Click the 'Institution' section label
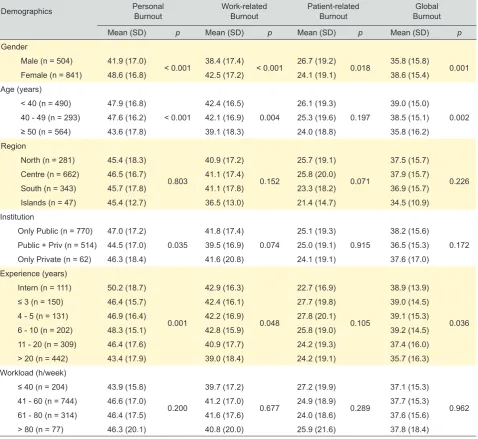Viewport: 478px width, 439px height. [x=17, y=217]
